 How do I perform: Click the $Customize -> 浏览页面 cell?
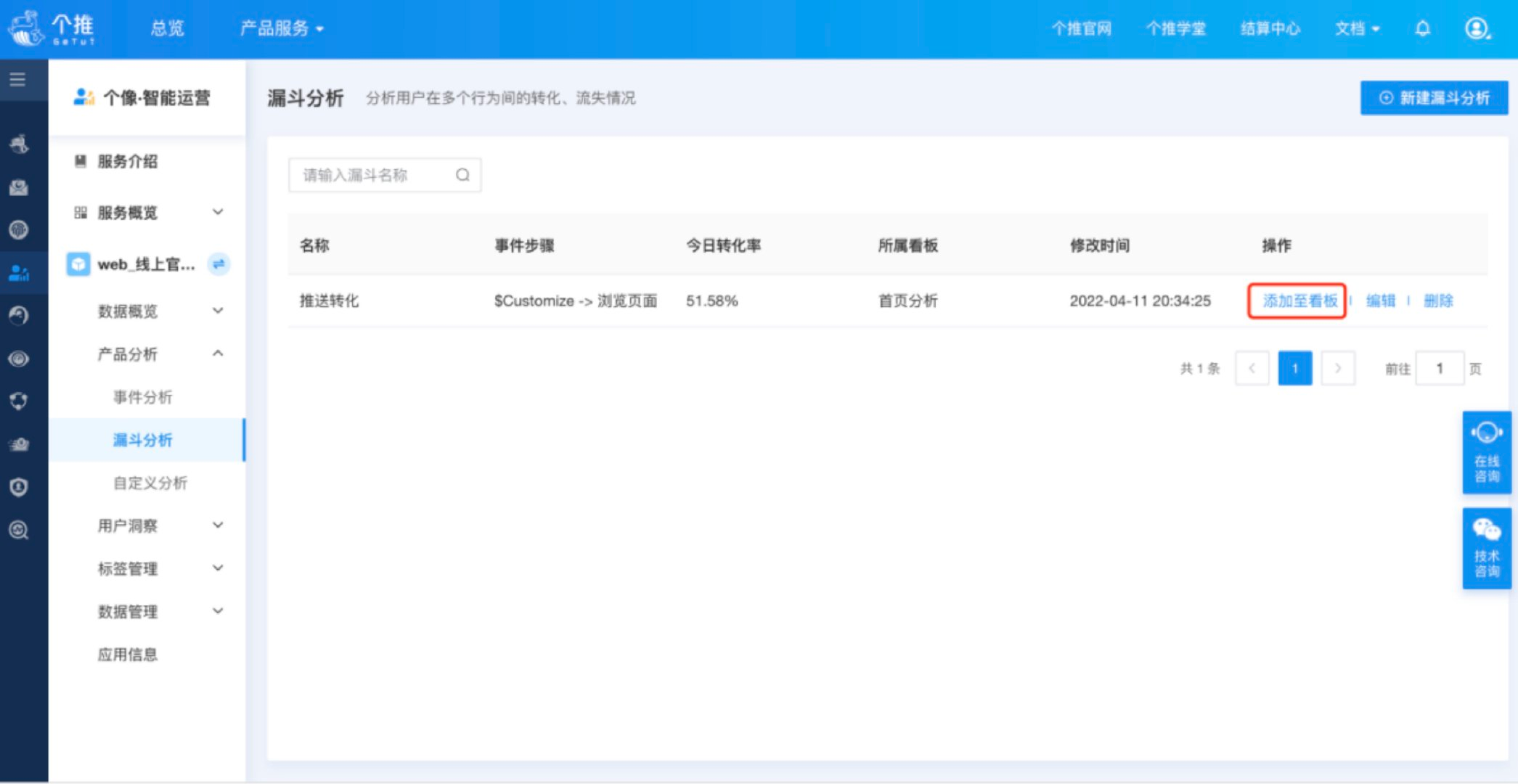pos(575,301)
